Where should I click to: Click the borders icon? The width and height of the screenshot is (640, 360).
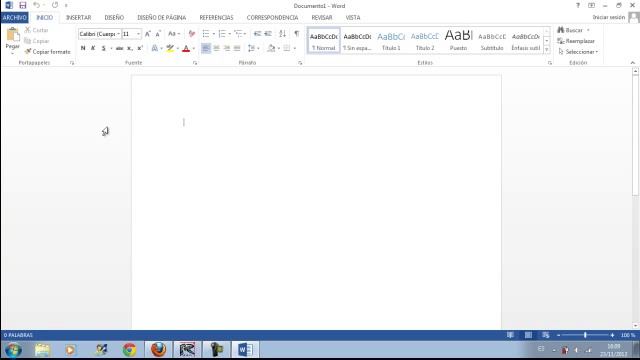point(287,48)
